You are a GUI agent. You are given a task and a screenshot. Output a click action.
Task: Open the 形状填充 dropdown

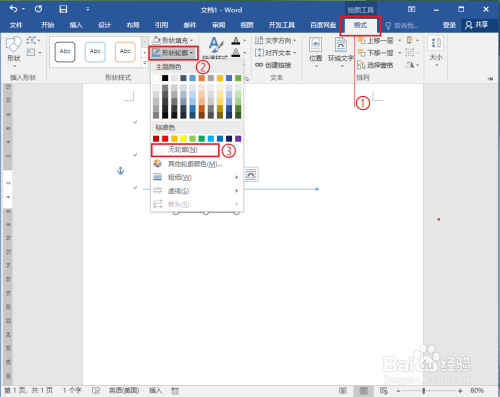click(x=173, y=41)
